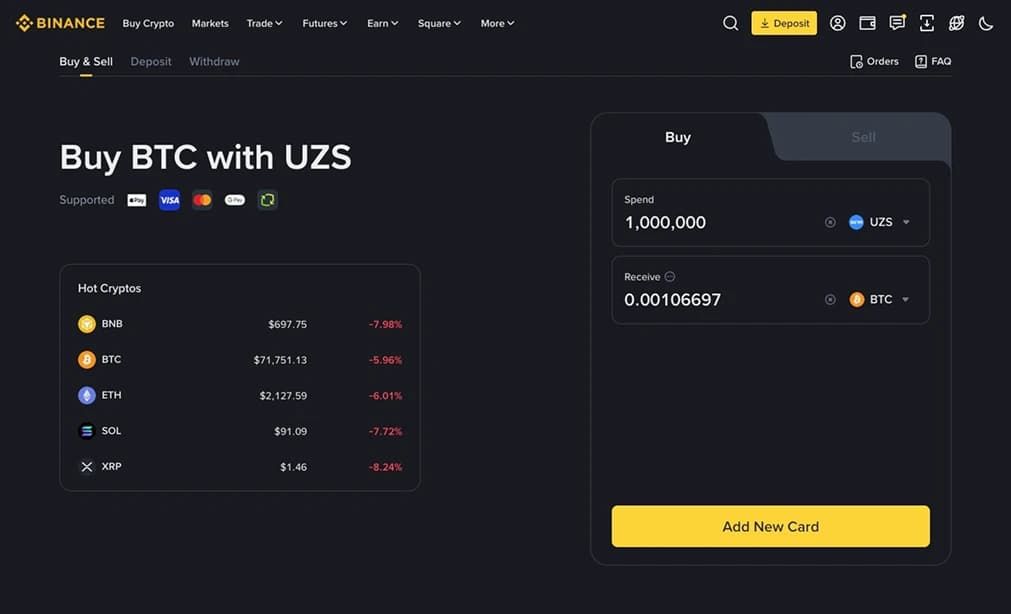Select the SOL row in Hot Cryptos

240,431
